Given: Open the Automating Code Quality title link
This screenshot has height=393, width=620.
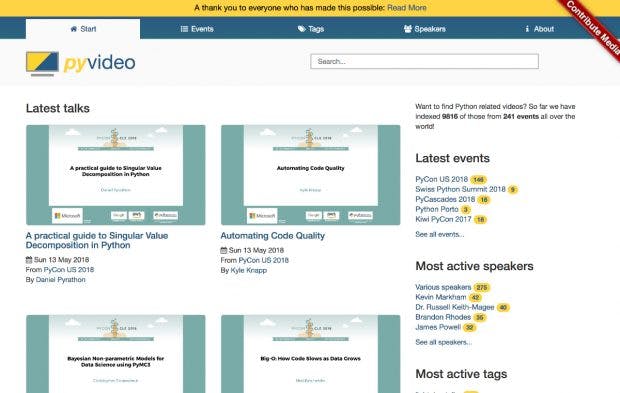Looking at the screenshot, I should click(x=273, y=236).
